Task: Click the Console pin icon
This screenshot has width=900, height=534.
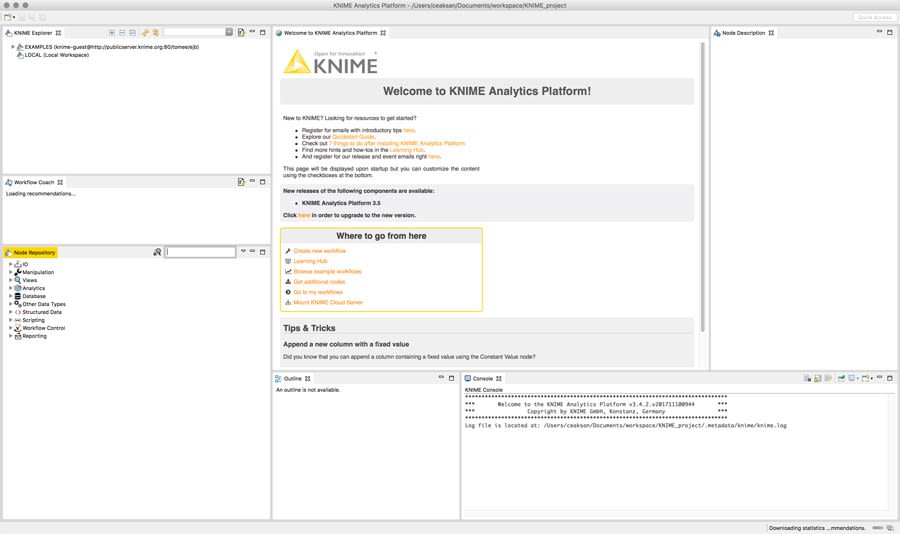Action: pyautogui.click(x=841, y=378)
